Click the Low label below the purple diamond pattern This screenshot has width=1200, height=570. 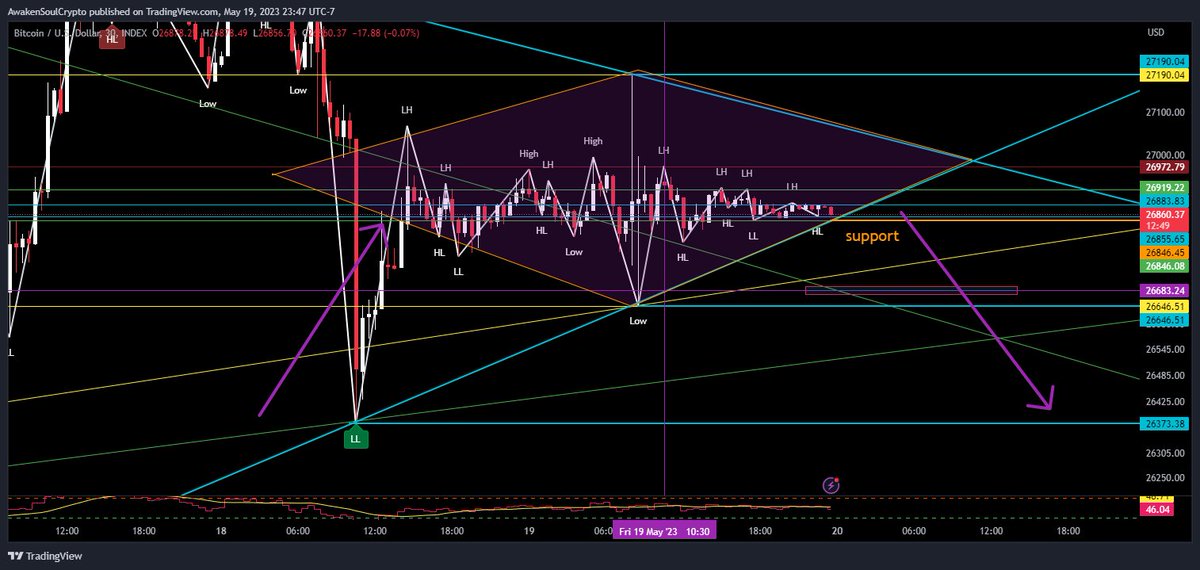pyautogui.click(x=638, y=321)
